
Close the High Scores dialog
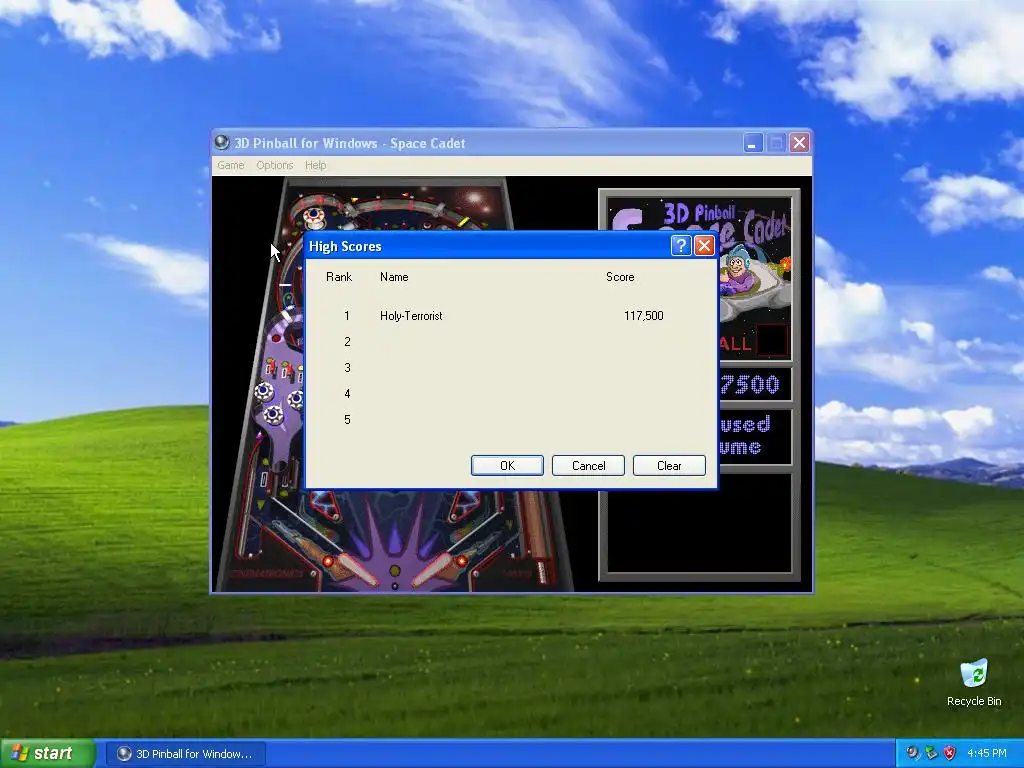(704, 246)
